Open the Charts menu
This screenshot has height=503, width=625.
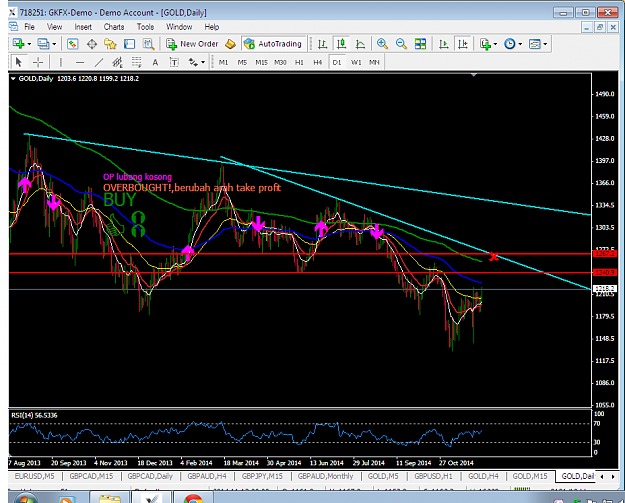114,27
